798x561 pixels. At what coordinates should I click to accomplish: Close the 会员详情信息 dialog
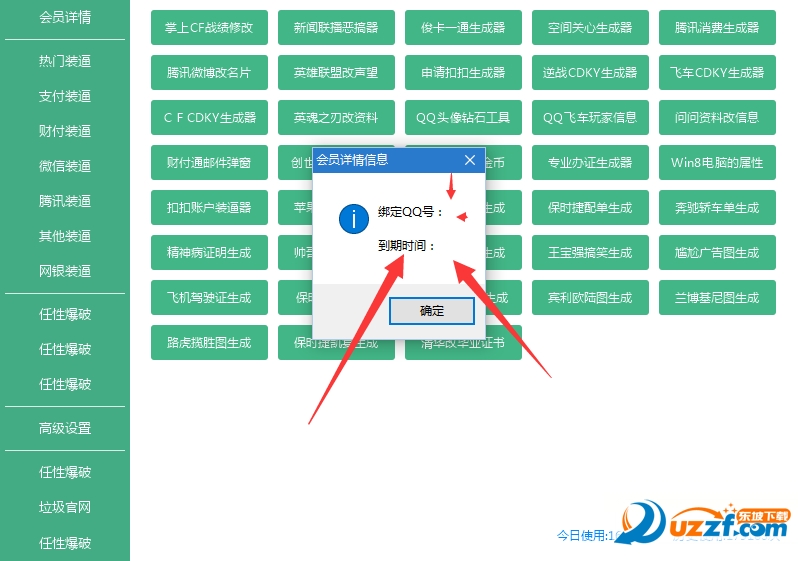[x=470, y=160]
